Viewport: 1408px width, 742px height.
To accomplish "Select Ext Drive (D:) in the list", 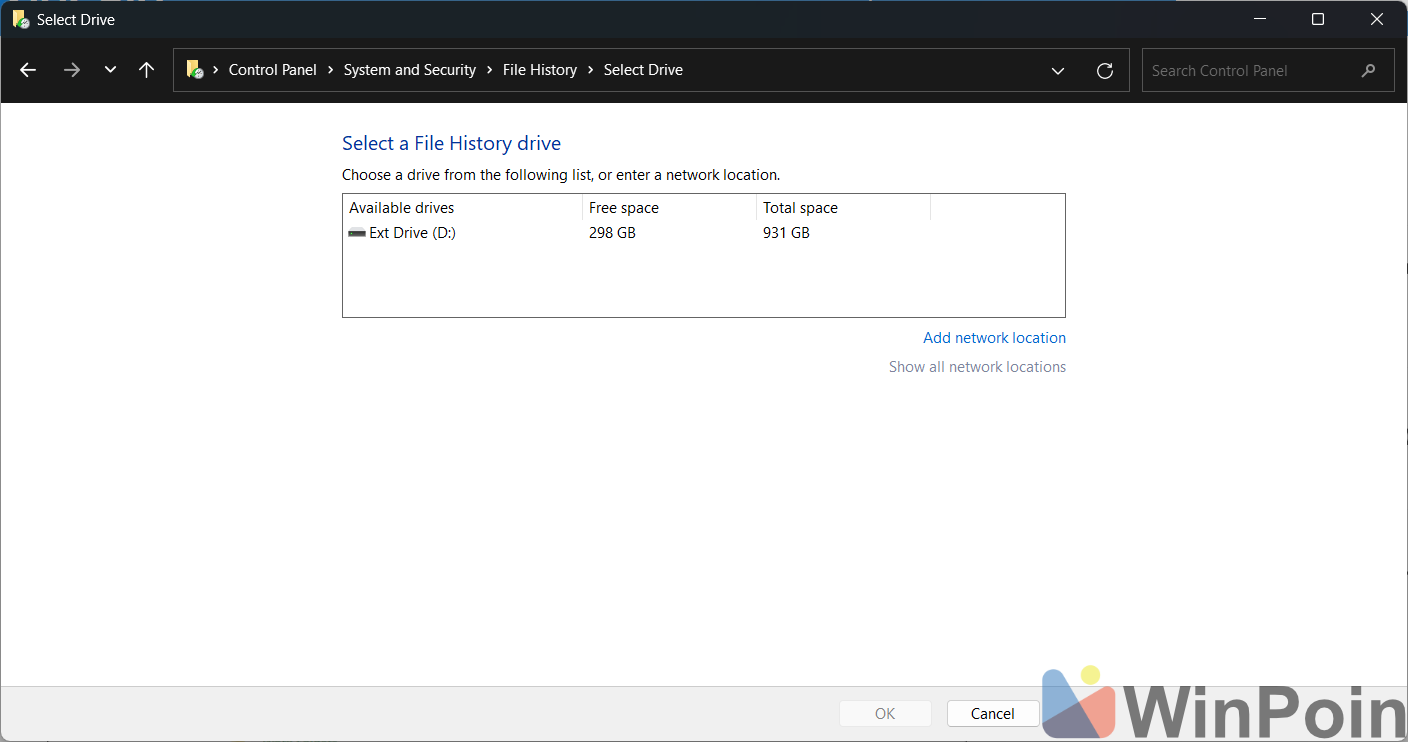I will coord(703,233).
